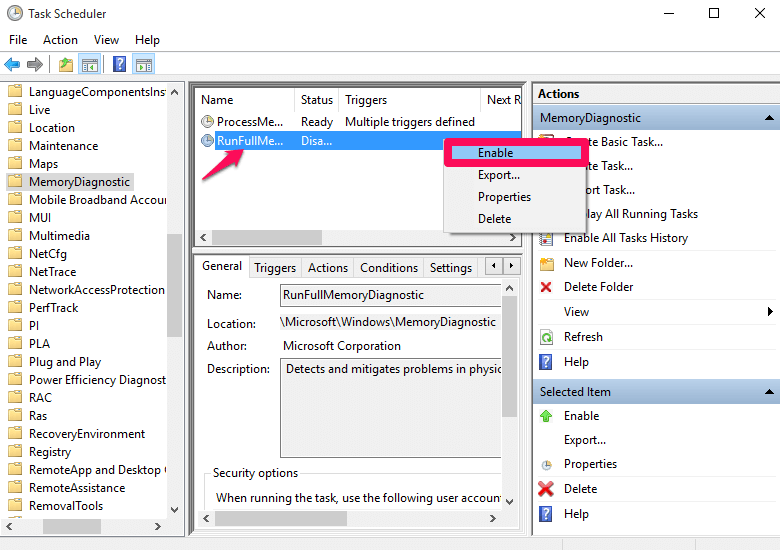
Task: Click Refresh in Actions pane
Action: coord(583,337)
